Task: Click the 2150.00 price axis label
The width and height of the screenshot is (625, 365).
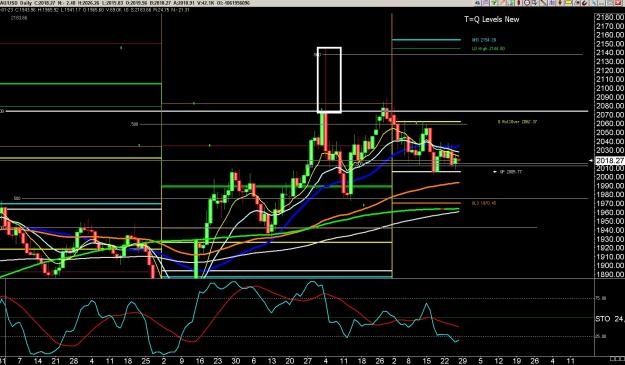Action: point(610,44)
